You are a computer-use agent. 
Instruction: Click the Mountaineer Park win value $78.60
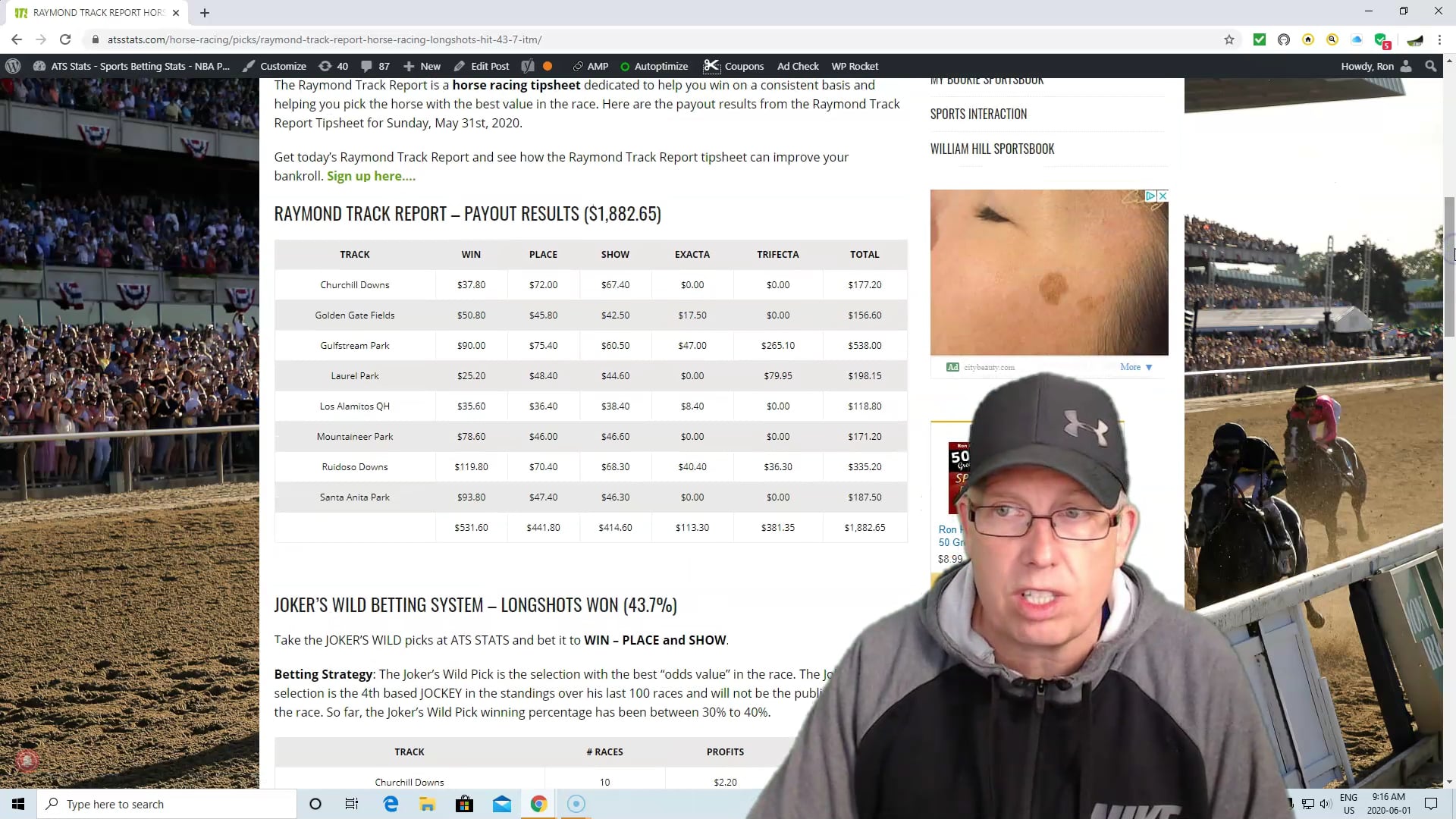pos(471,437)
